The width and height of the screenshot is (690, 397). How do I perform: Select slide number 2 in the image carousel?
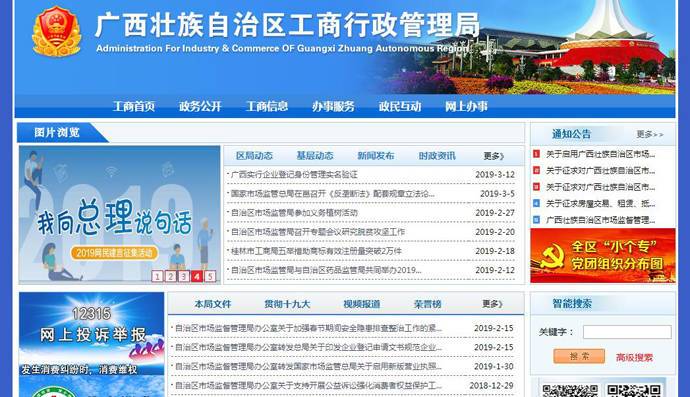pos(170,276)
